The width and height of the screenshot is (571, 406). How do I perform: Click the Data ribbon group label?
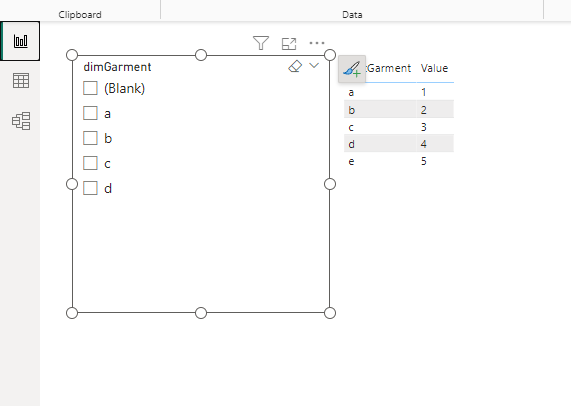click(x=352, y=15)
